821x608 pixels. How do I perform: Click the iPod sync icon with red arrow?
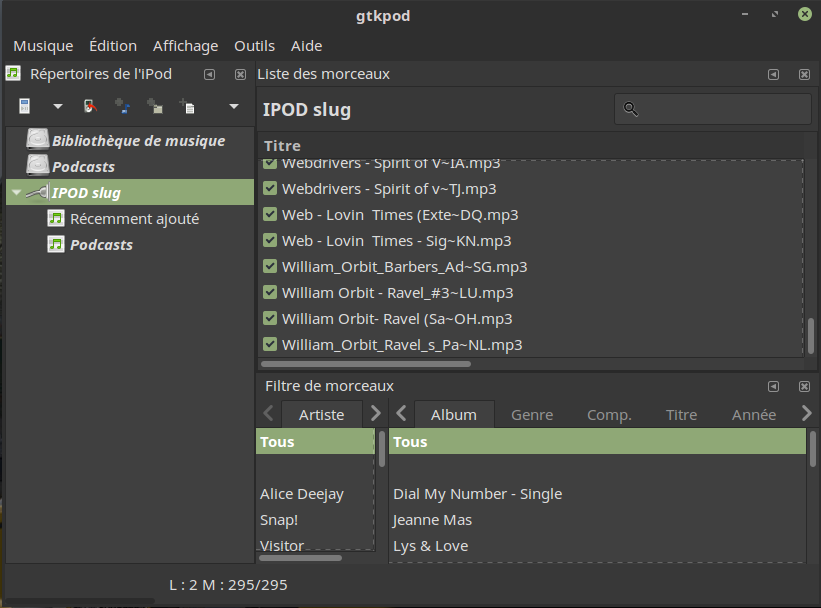90,106
